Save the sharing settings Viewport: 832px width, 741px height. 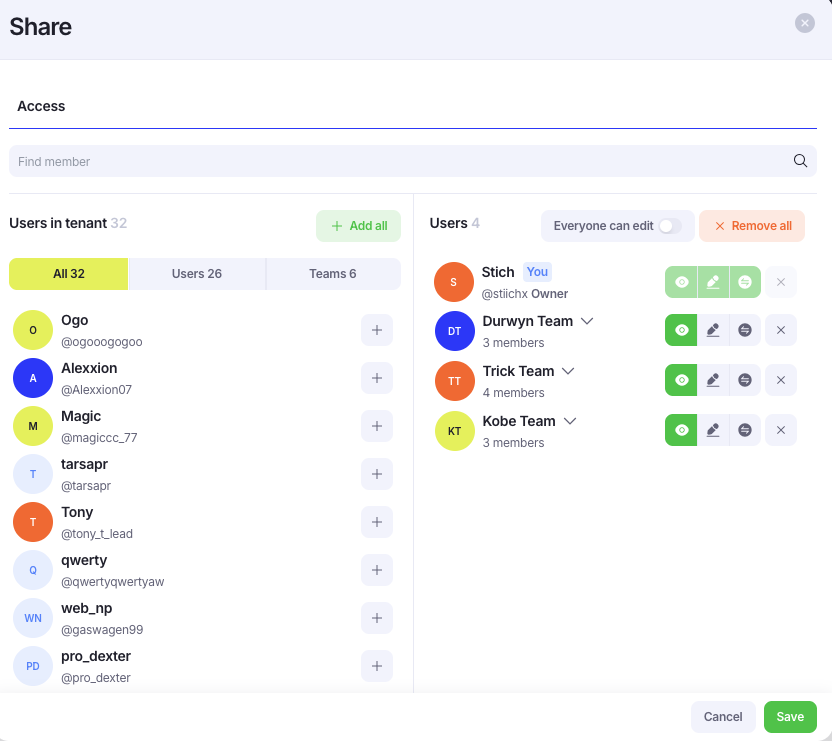point(790,717)
